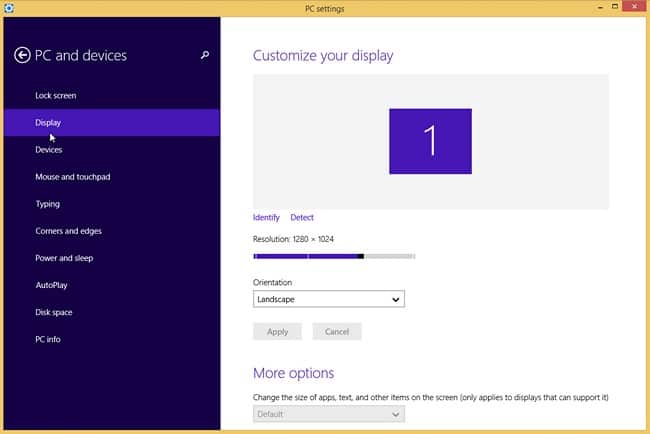Select Display in the sidebar

tap(48, 123)
